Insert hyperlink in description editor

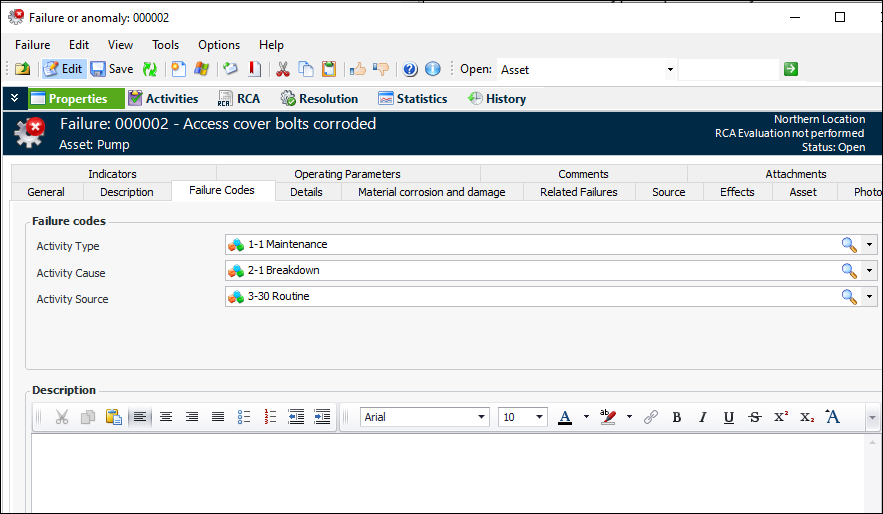650,417
